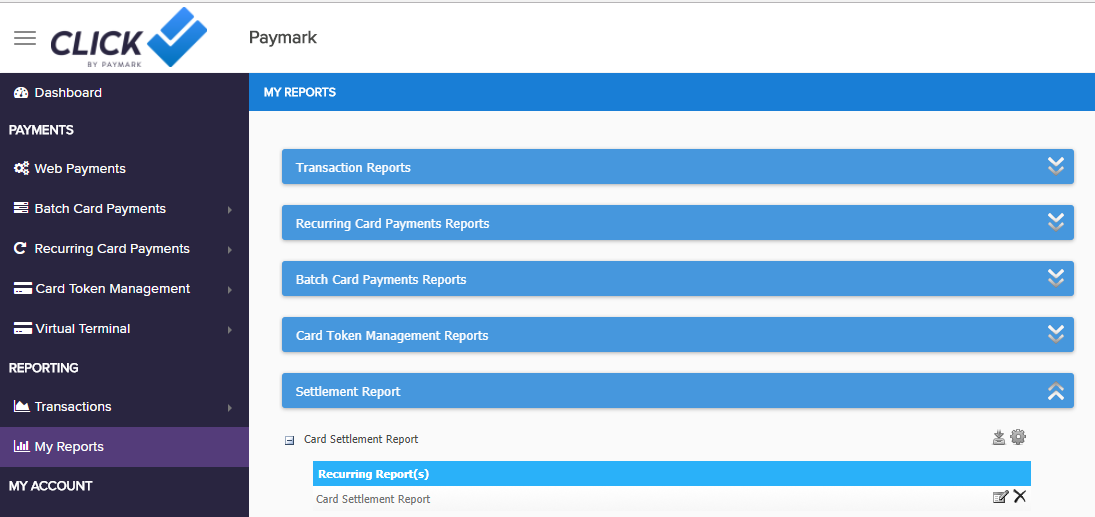Click the PAYMENTS section heading

(x=41, y=130)
